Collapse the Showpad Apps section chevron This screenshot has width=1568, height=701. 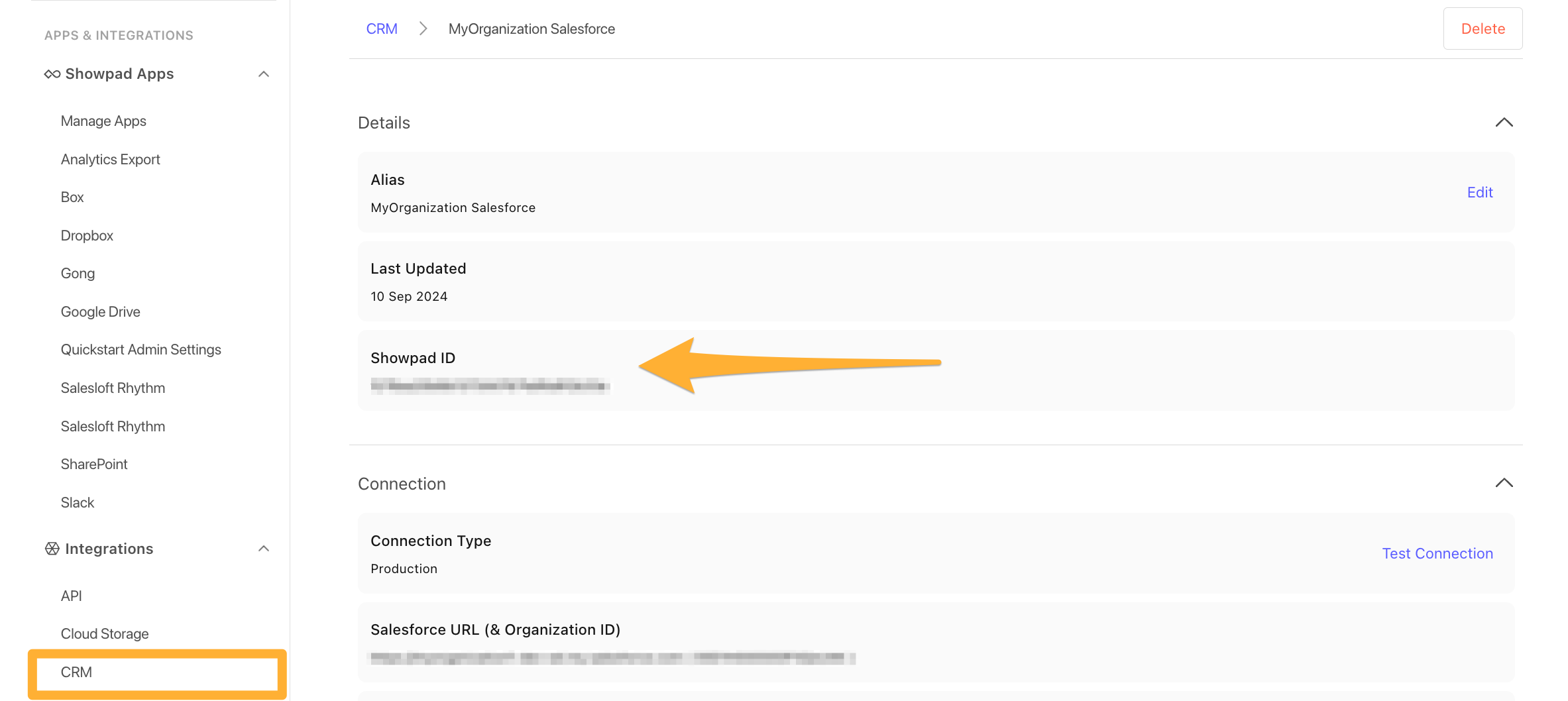(x=264, y=74)
